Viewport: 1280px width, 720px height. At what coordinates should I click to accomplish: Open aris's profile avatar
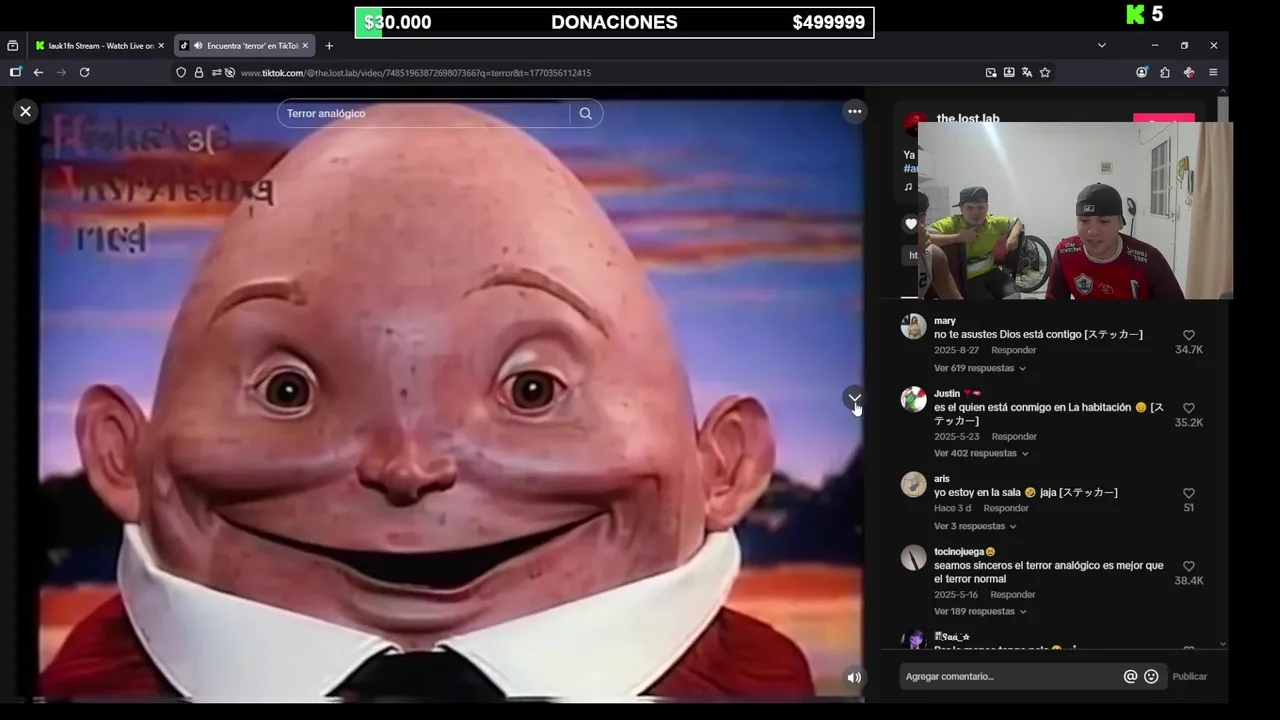click(913, 484)
